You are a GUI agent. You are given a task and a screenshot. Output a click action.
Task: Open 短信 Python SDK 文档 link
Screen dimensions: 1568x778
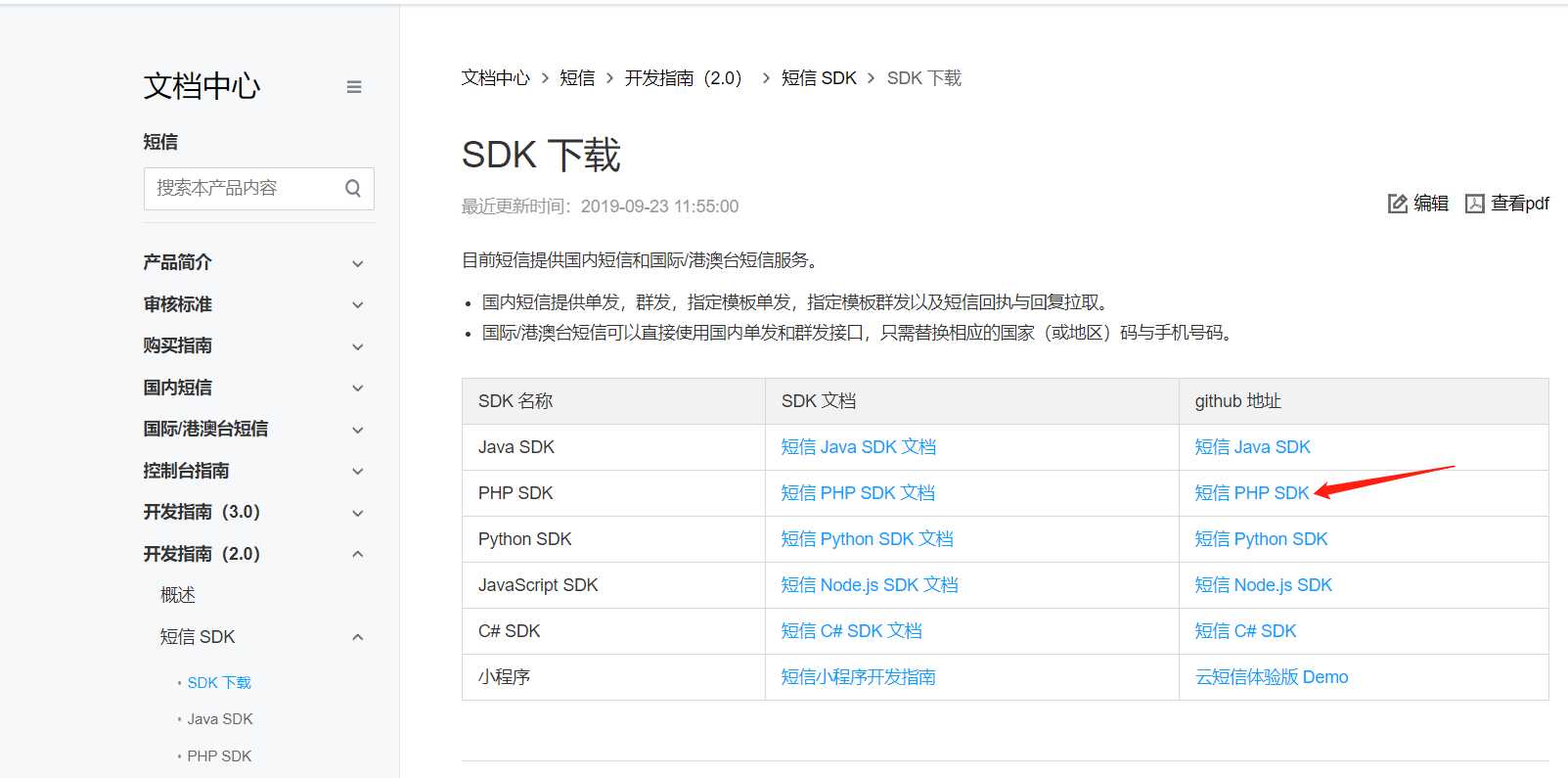(868, 539)
